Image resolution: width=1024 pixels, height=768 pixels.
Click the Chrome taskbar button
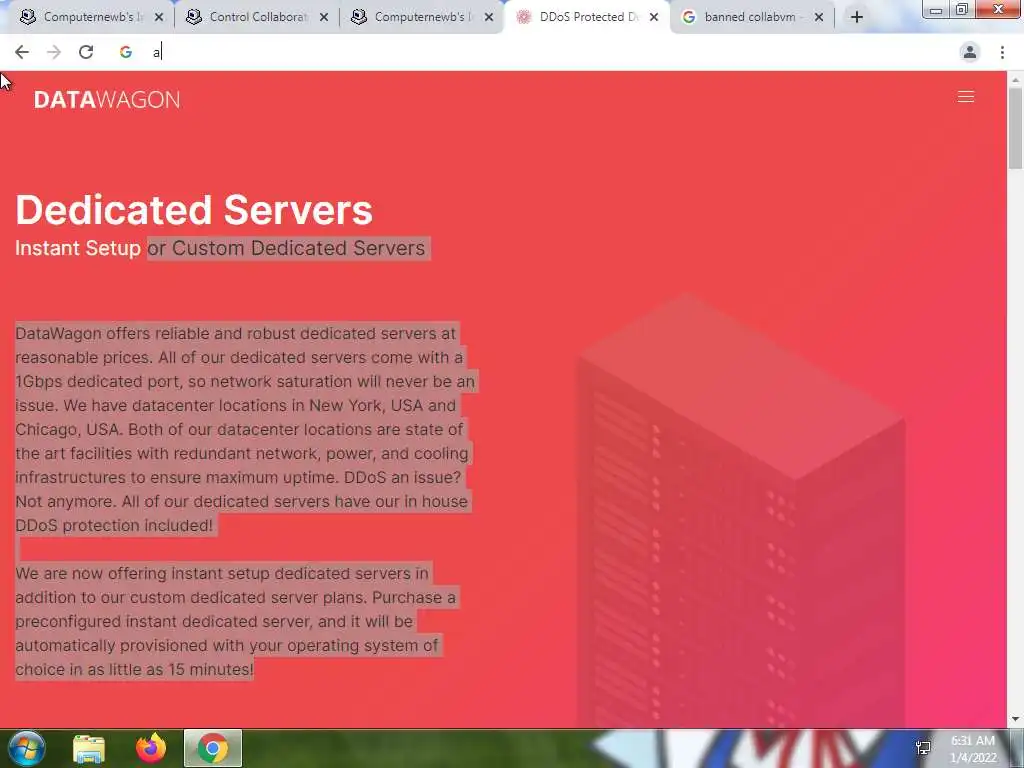point(213,748)
